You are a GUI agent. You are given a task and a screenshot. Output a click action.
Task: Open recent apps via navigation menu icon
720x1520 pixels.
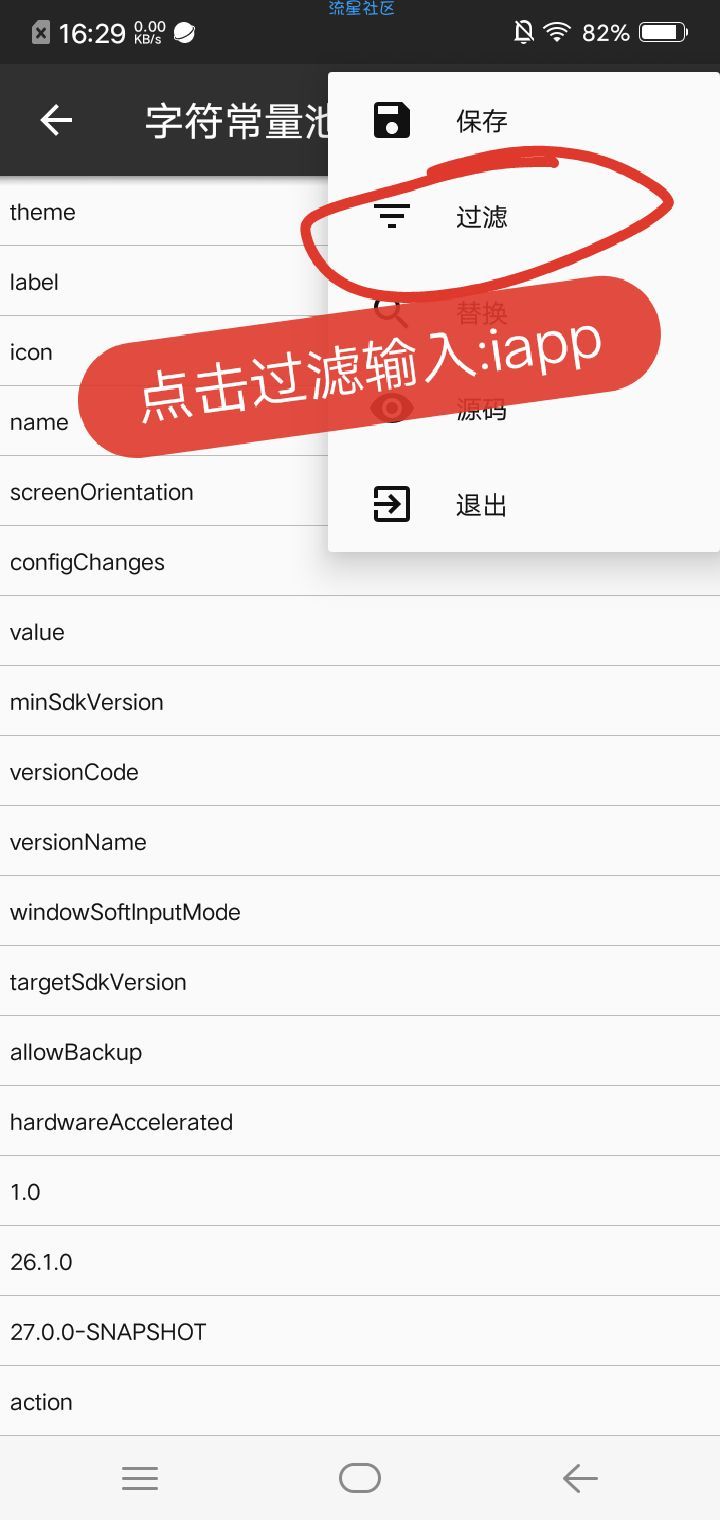pyautogui.click(x=140, y=1478)
